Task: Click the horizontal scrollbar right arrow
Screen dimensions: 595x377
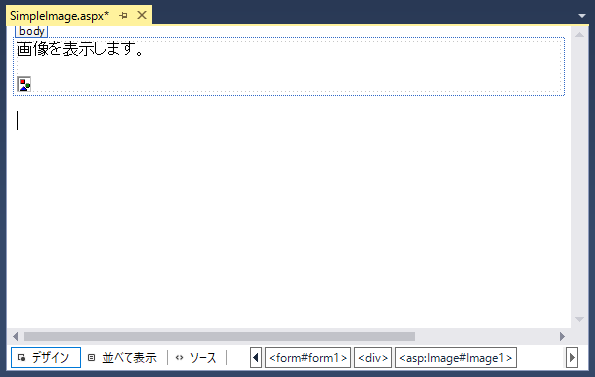Action: (562, 336)
